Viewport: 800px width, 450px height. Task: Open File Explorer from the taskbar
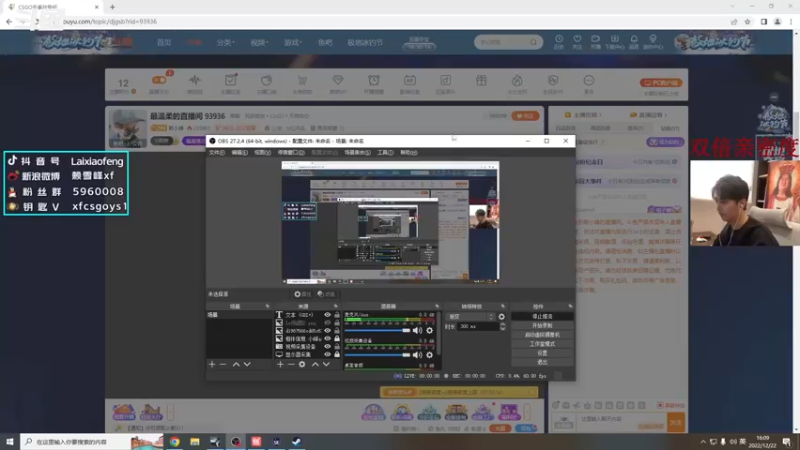coord(195,442)
